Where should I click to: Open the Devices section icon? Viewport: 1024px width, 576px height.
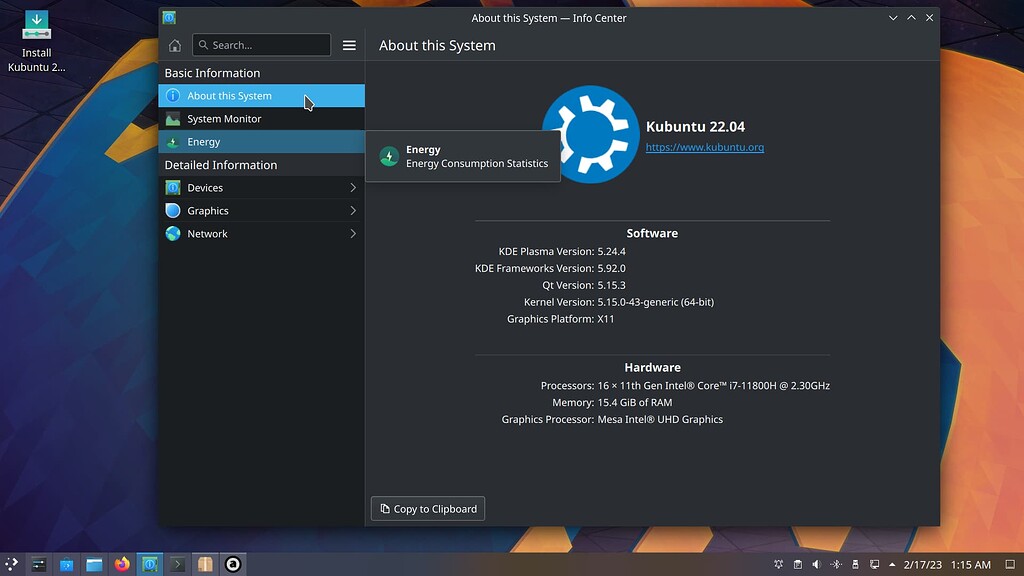tap(175, 187)
